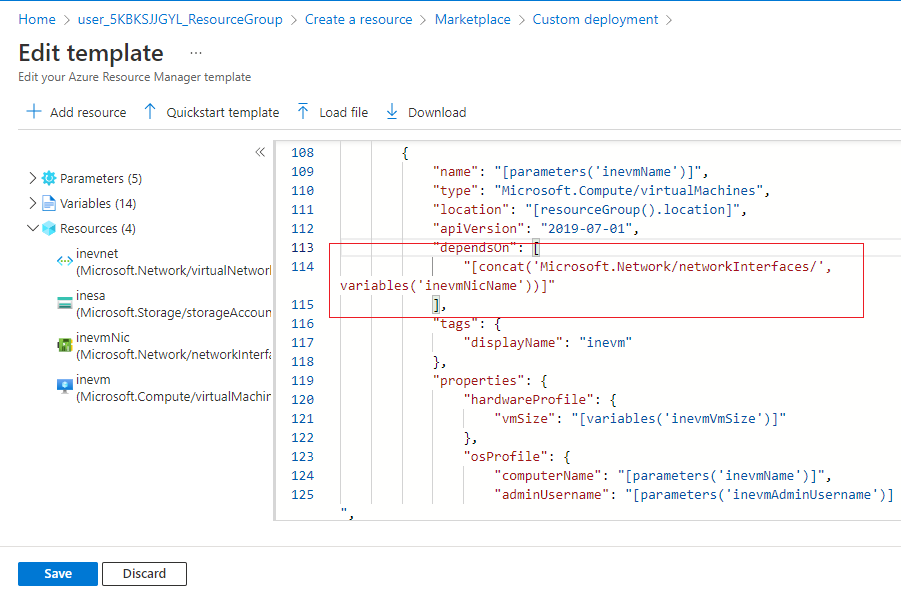Save the template

(x=57, y=573)
